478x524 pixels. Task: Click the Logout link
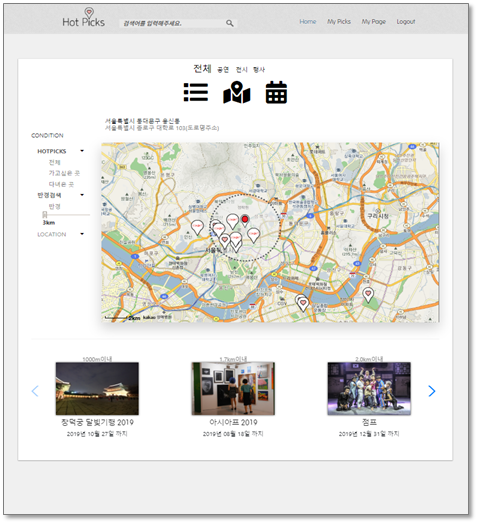click(405, 22)
